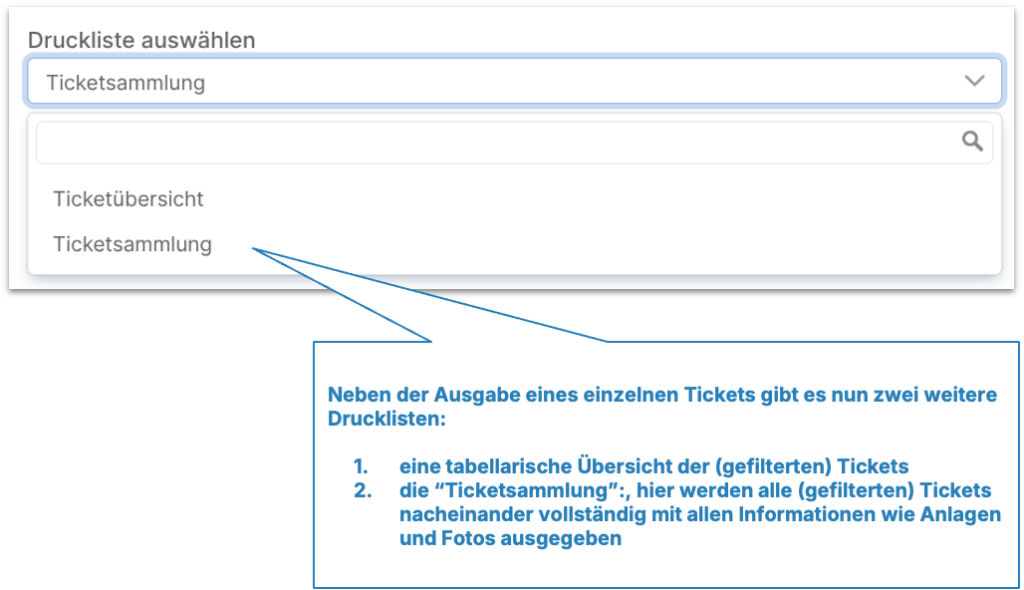Click the callout pointer tip near Ticketsammlung
This screenshot has height=590, width=1024.
click(x=258, y=249)
